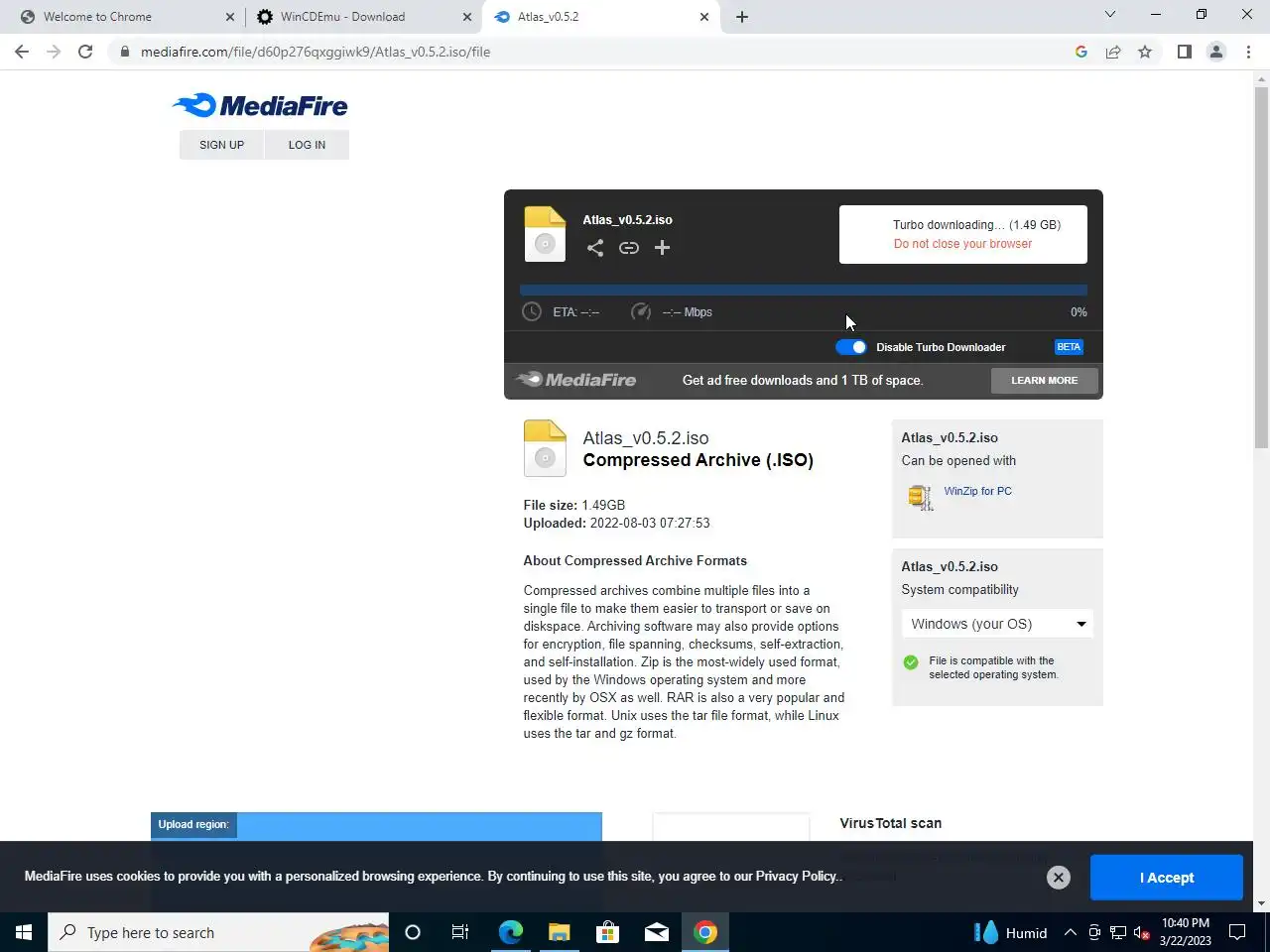Click the volume icon in system tray
1270x952 pixels.
point(1142,932)
